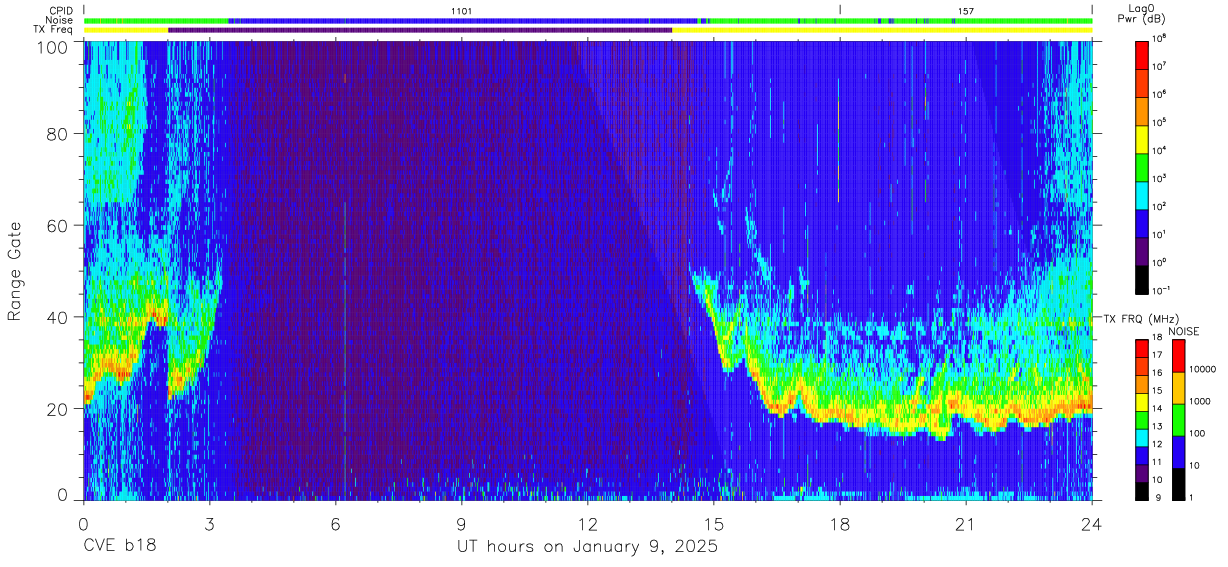Click the 14 MHz frequency scale label

click(1158, 410)
